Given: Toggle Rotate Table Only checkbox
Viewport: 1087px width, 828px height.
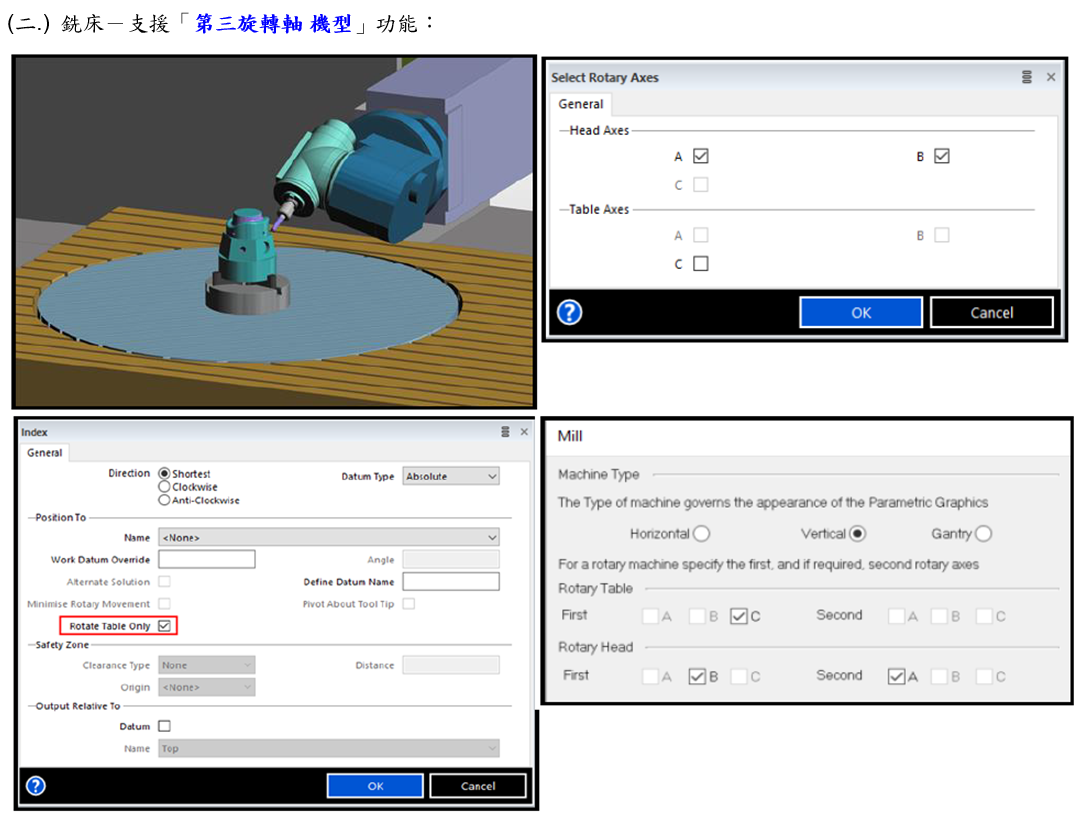Looking at the screenshot, I should pos(165,626).
